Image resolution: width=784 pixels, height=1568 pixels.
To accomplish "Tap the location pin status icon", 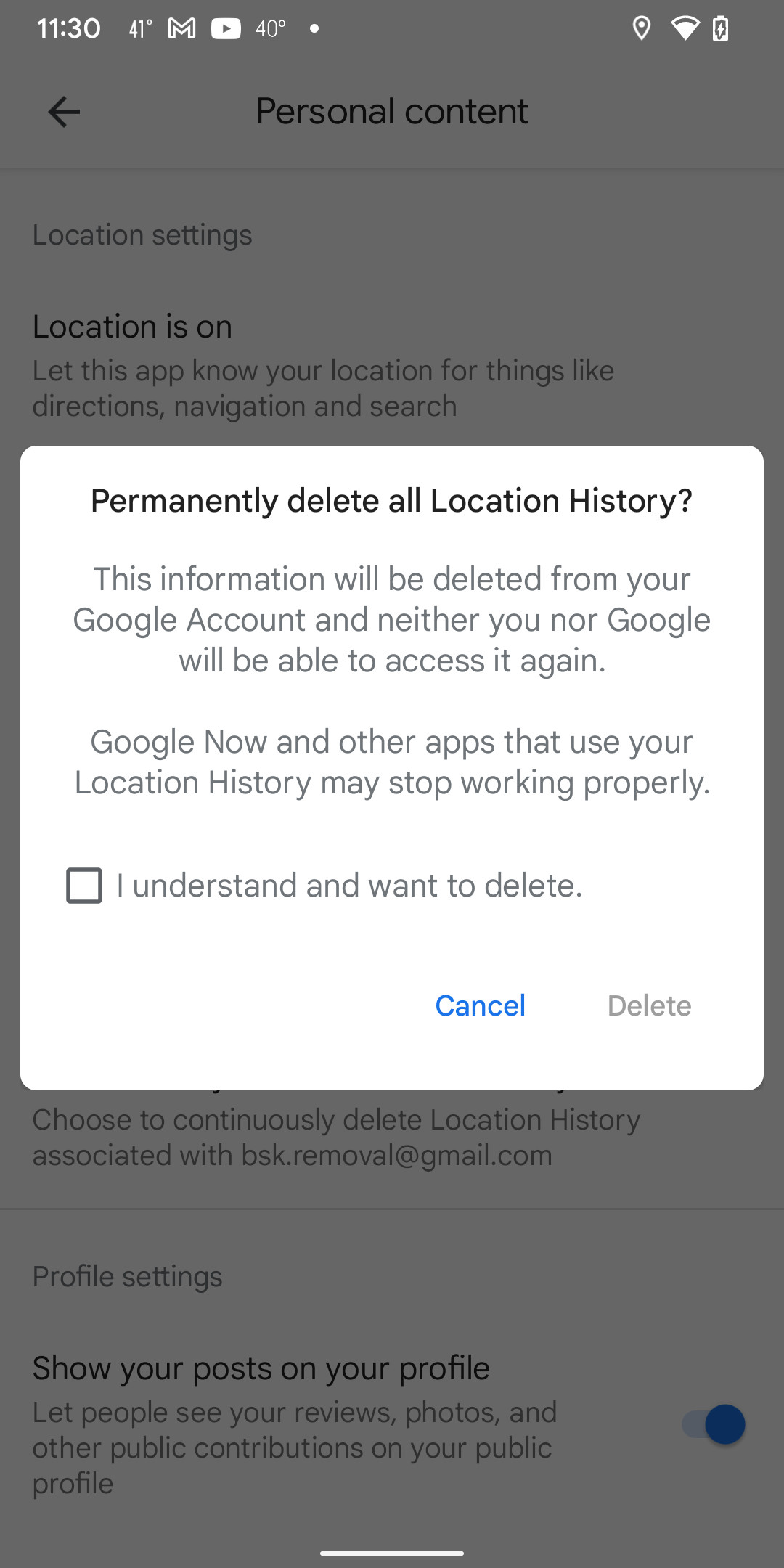I will click(x=642, y=28).
